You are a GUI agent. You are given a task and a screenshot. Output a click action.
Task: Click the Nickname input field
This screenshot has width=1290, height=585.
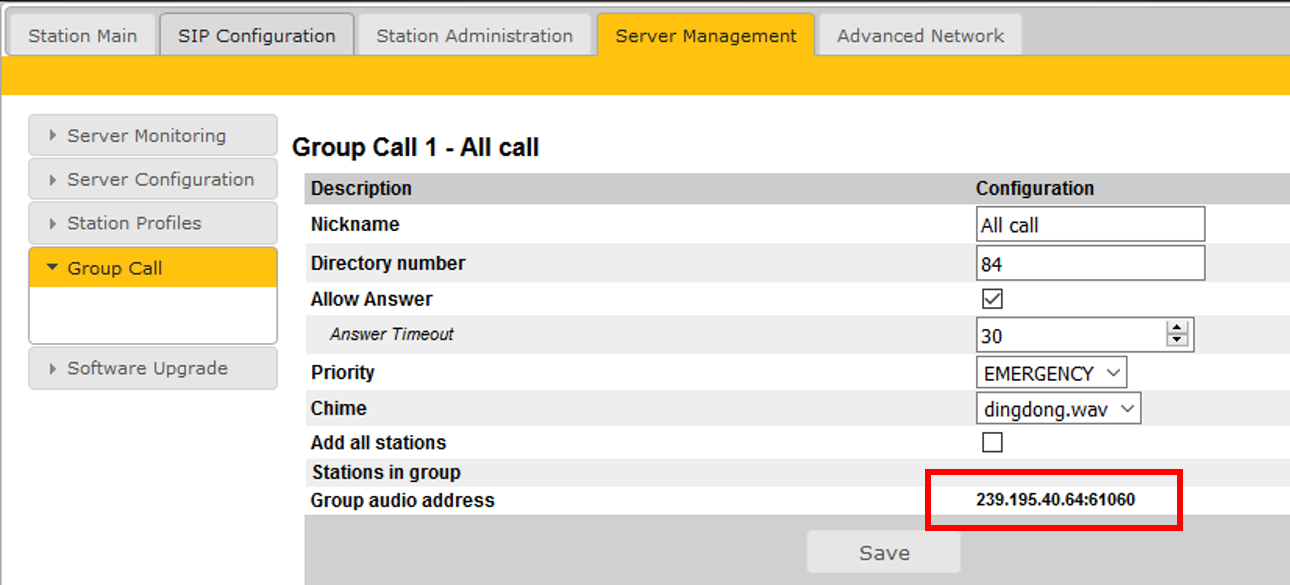(x=1090, y=225)
